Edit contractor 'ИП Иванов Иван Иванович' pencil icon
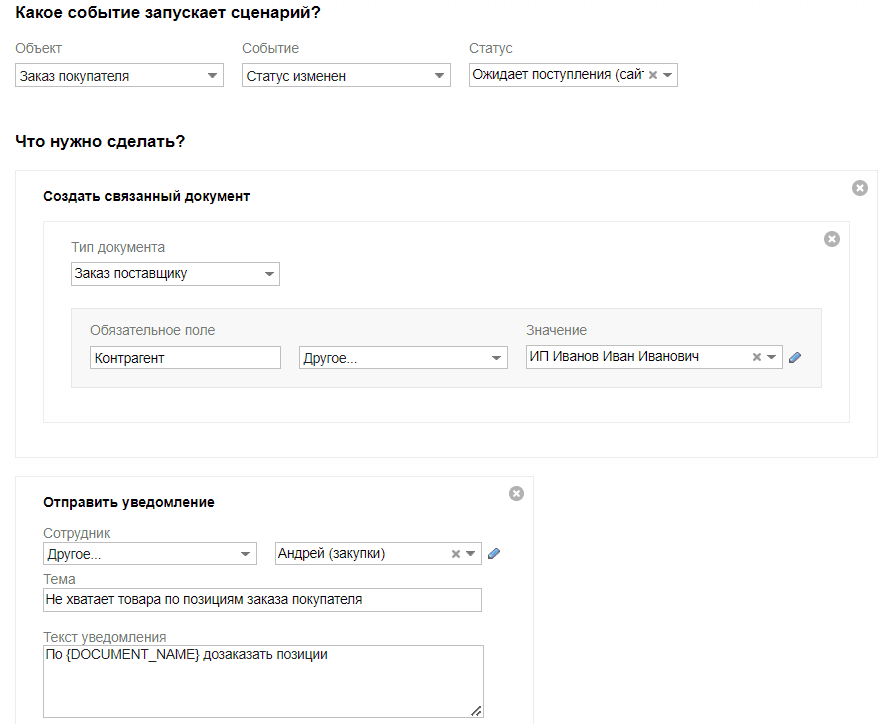The width and height of the screenshot is (887, 724). point(795,357)
